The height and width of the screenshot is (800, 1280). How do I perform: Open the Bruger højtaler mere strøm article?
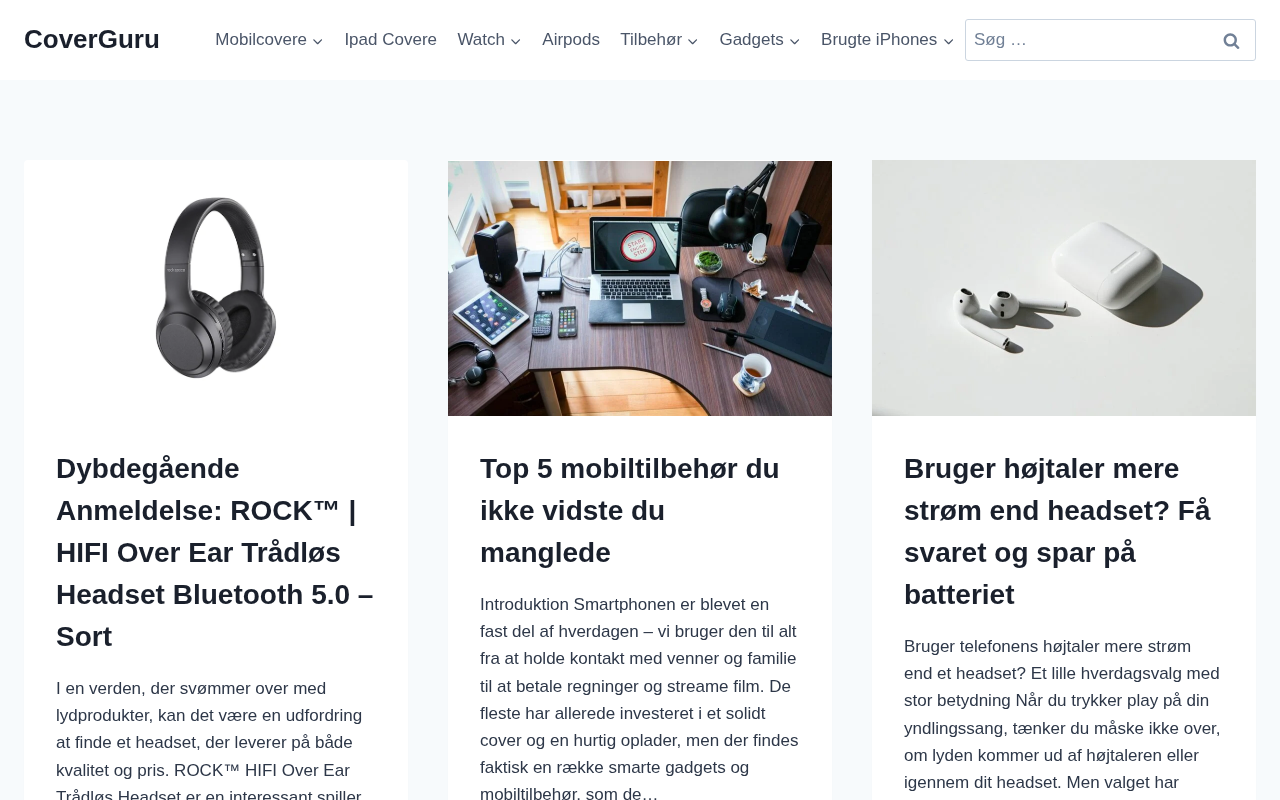click(1057, 531)
